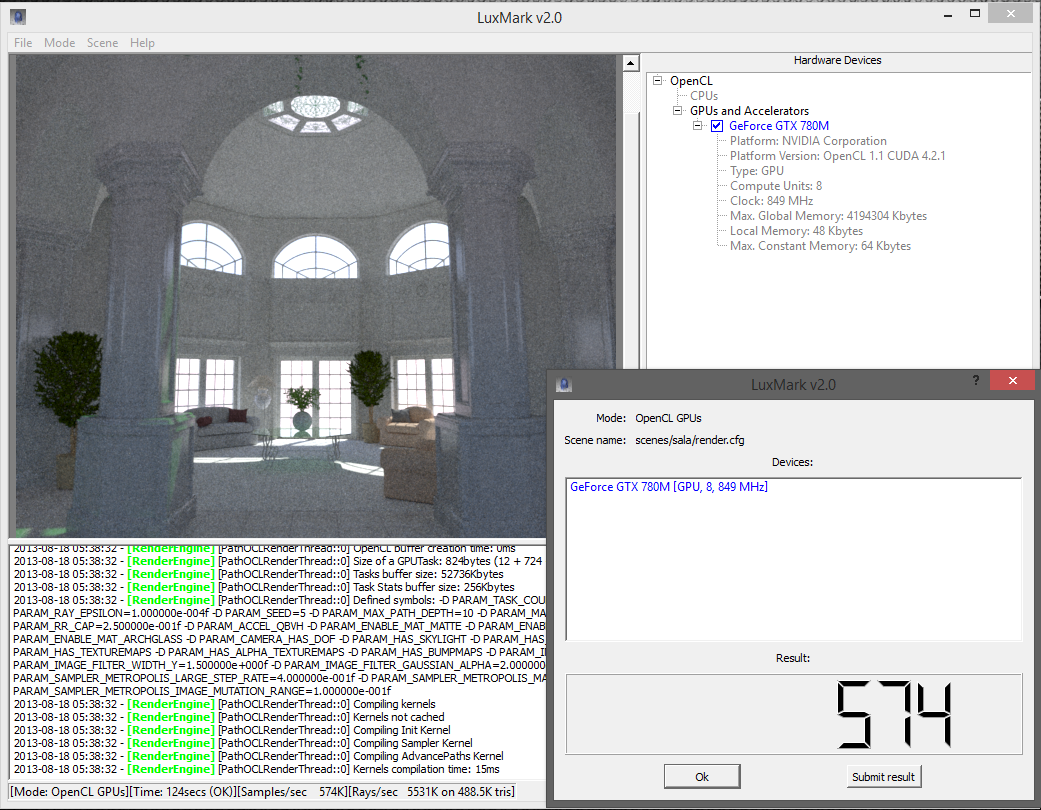Image resolution: width=1041 pixels, height=810 pixels.
Task: Select the CPUs tree item
Action: [704, 96]
